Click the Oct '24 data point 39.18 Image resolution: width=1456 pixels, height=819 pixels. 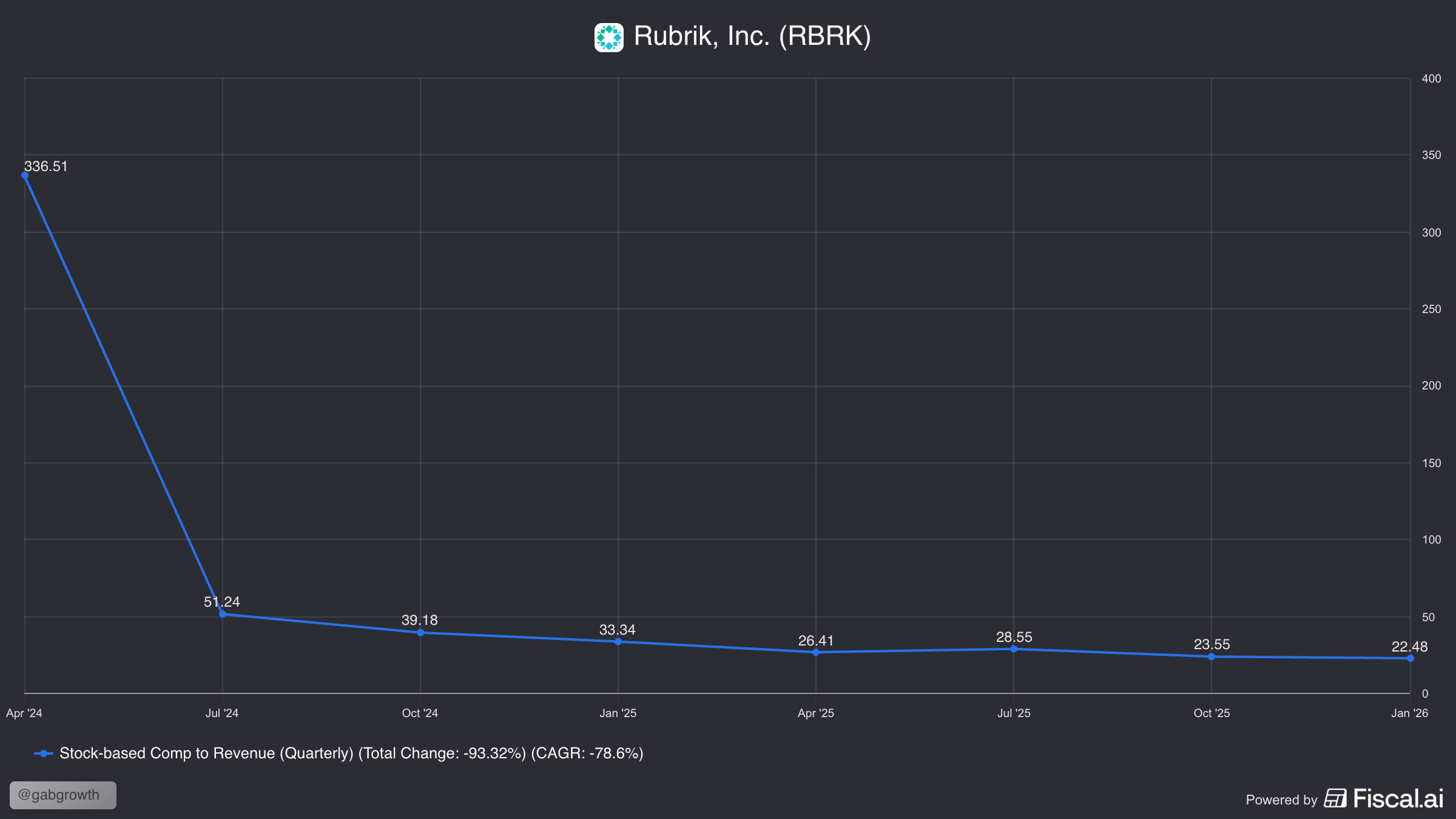click(x=420, y=633)
